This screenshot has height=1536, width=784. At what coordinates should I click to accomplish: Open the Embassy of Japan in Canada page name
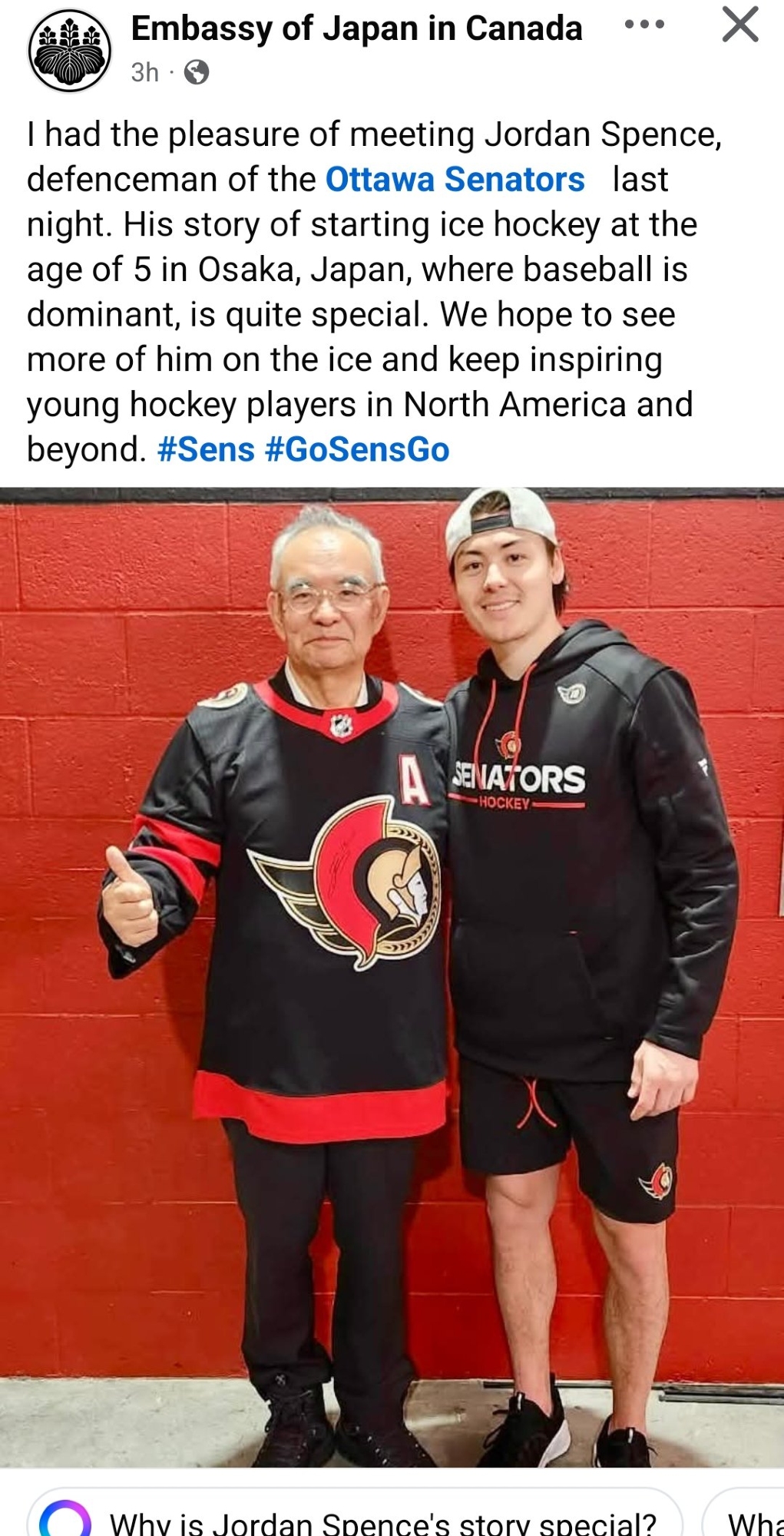(x=356, y=28)
